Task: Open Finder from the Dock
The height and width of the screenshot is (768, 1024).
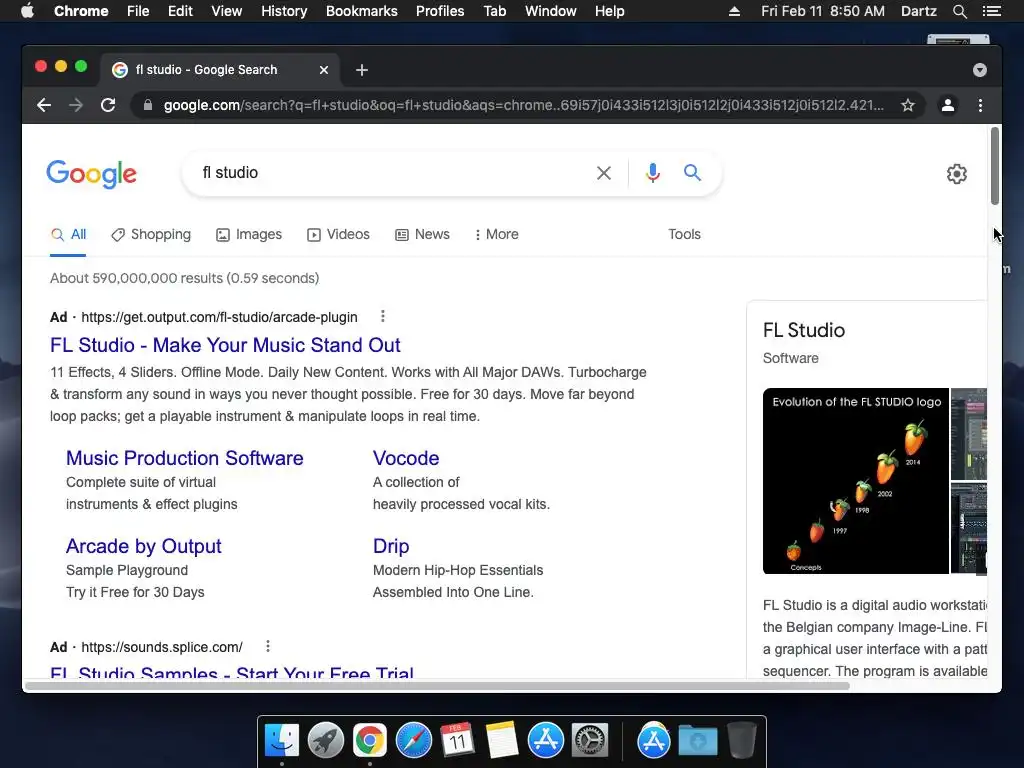Action: coord(282,740)
